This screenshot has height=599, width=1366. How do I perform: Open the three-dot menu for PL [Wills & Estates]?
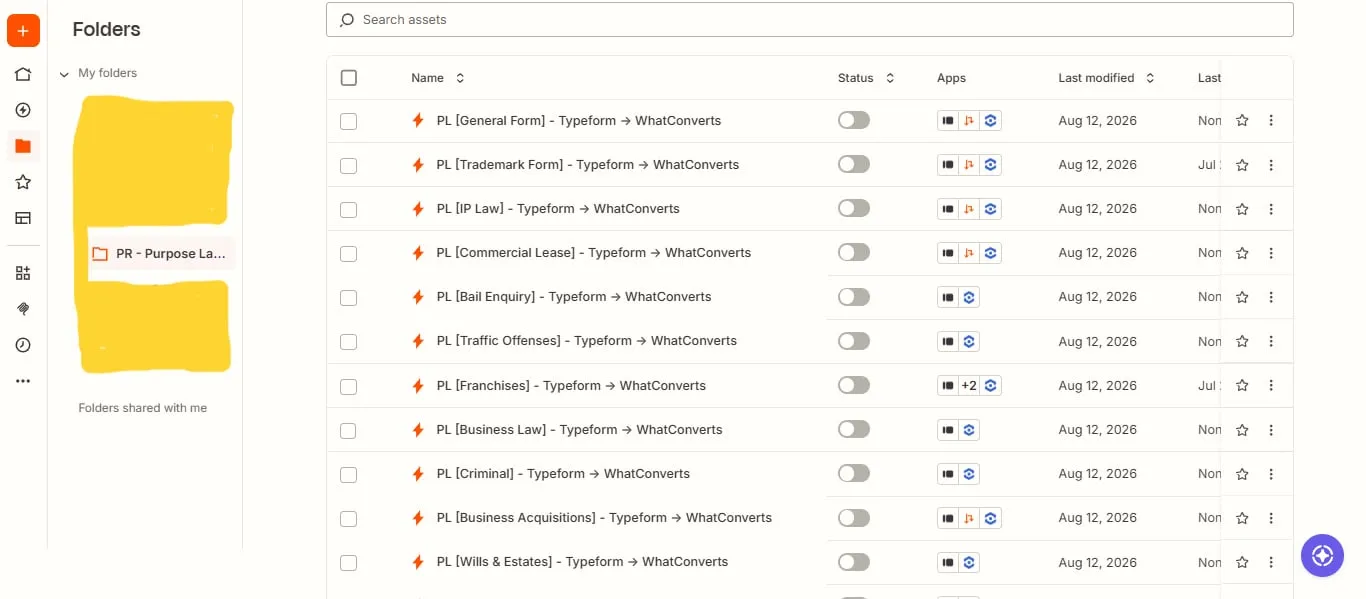1271,562
